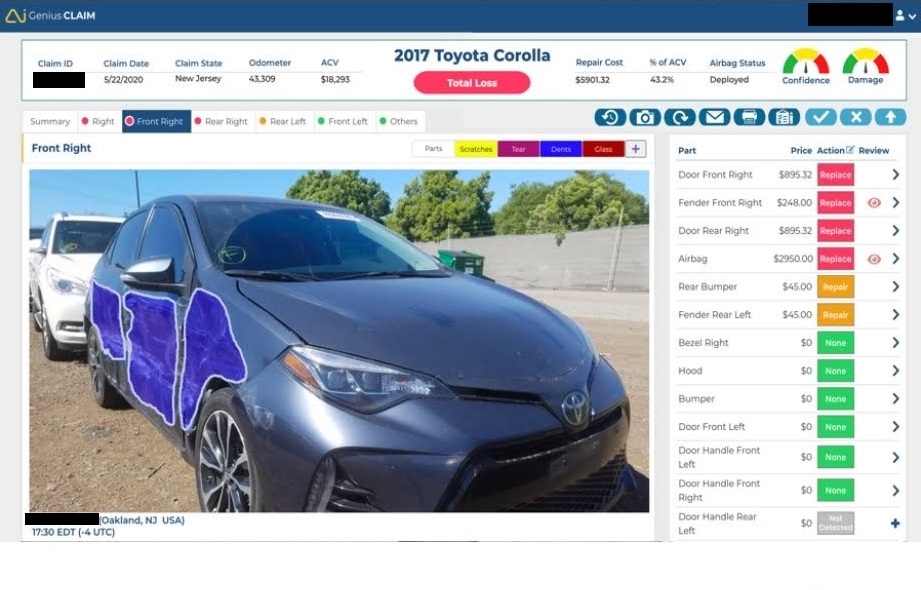
Task: Send the claim via envelope icon
Action: click(x=714, y=118)
